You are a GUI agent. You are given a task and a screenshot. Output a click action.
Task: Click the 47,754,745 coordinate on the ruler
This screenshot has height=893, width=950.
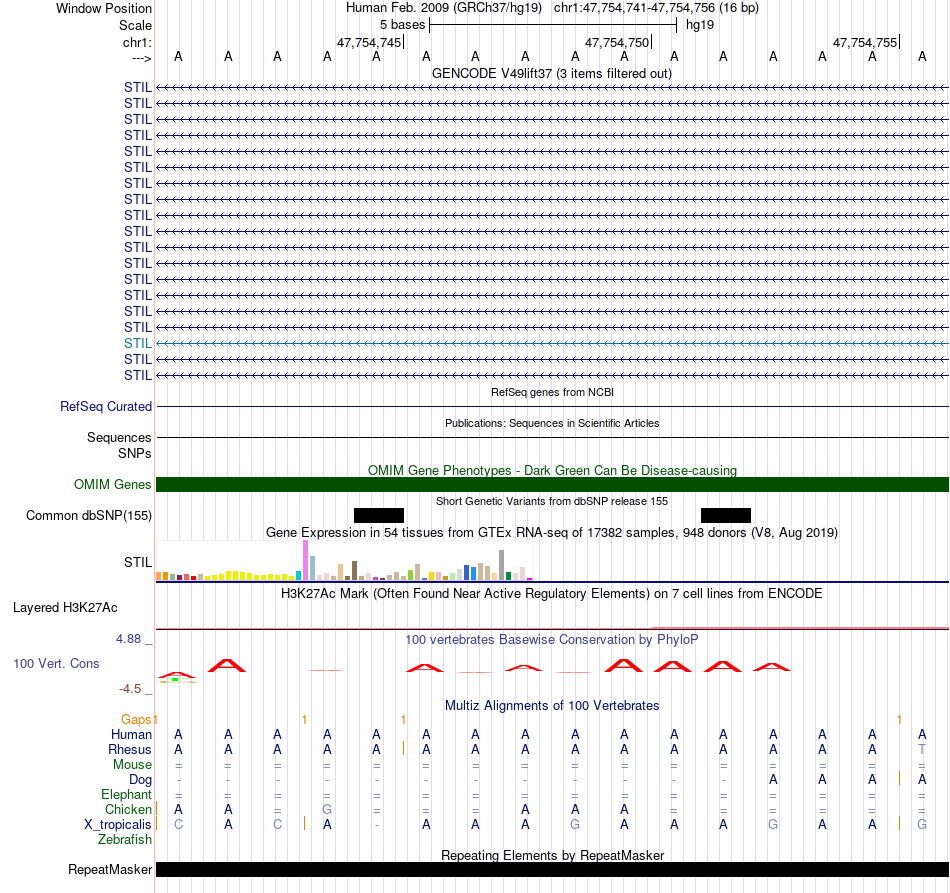(x=369, y=42)
